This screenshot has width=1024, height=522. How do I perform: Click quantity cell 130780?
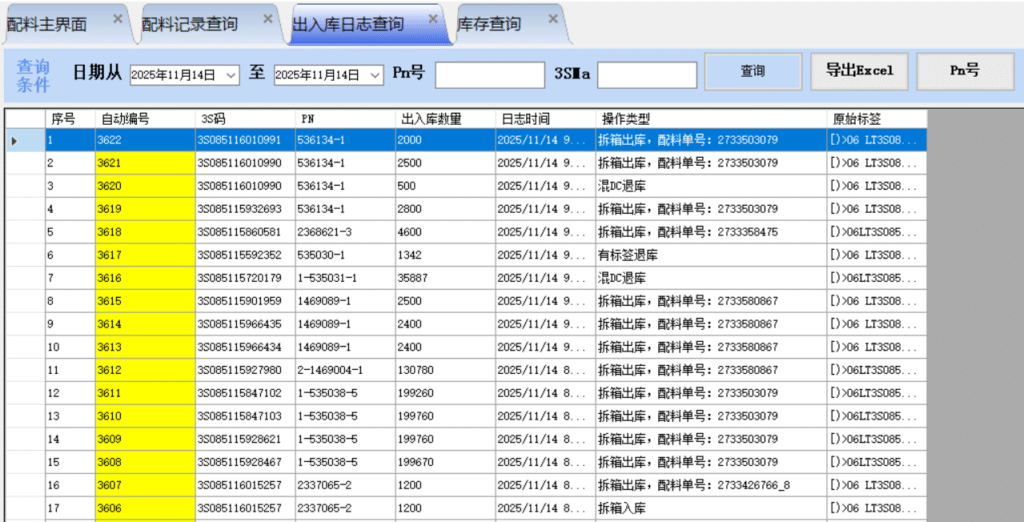[x=445, y=370]
